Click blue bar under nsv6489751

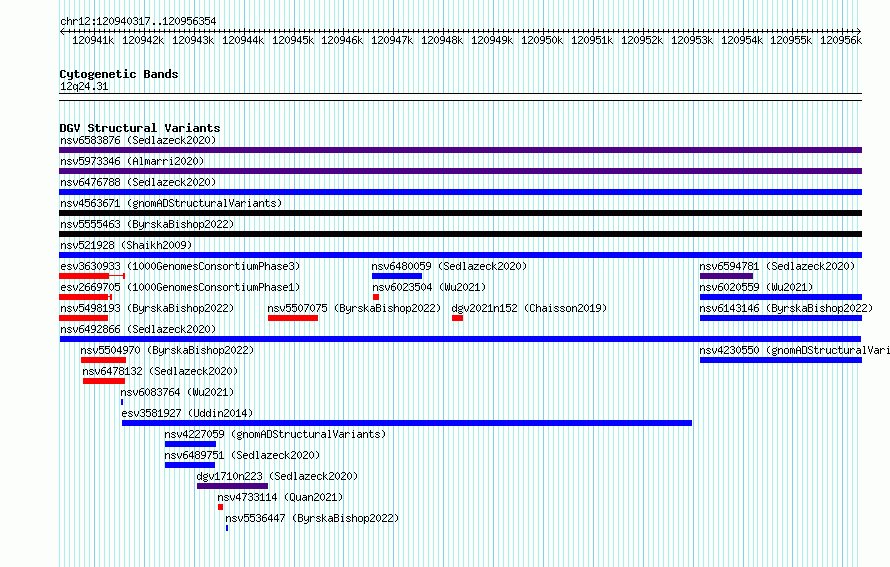(x=190, y=465)
